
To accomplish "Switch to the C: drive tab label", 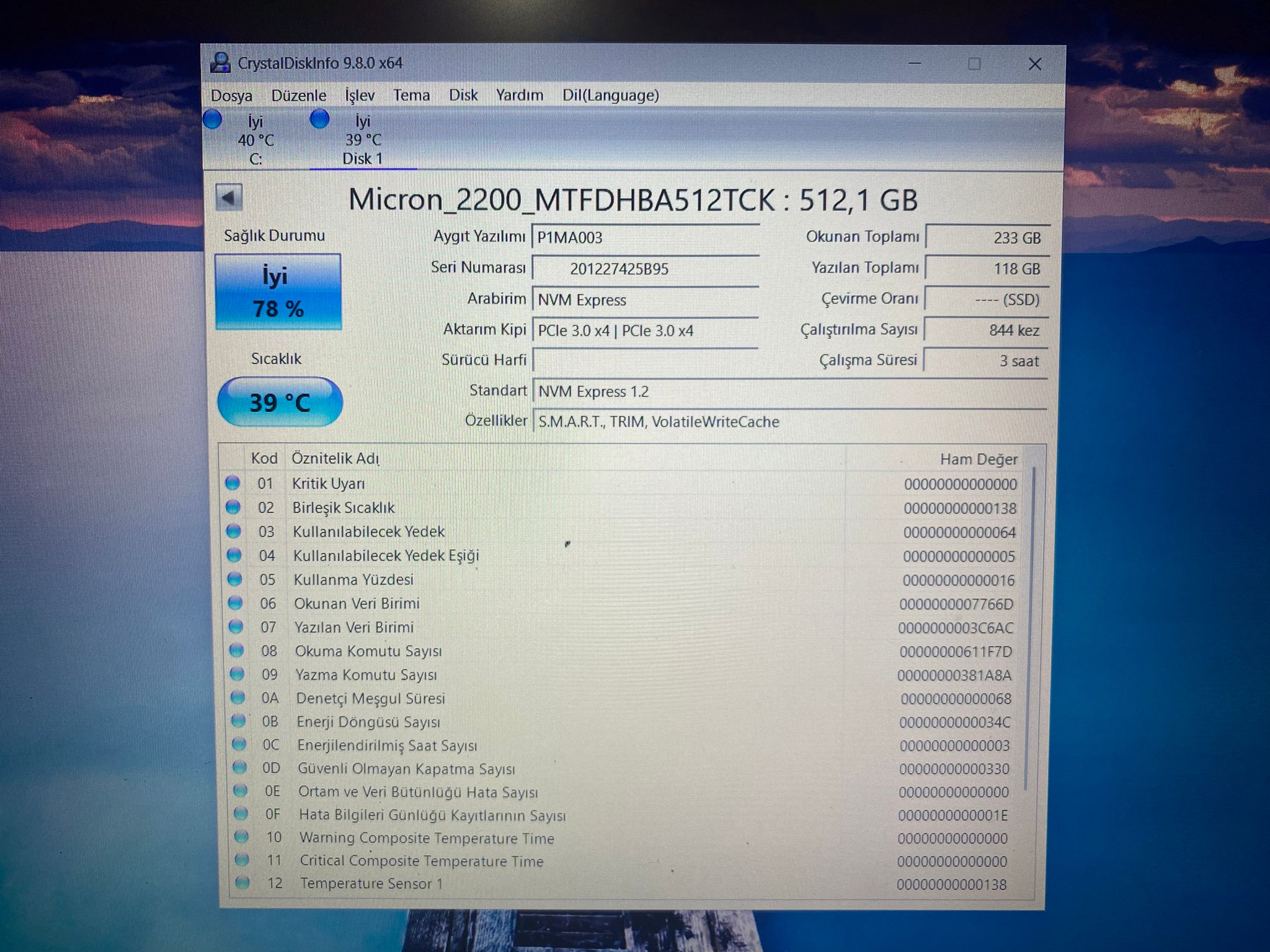I will pos(255,159).
